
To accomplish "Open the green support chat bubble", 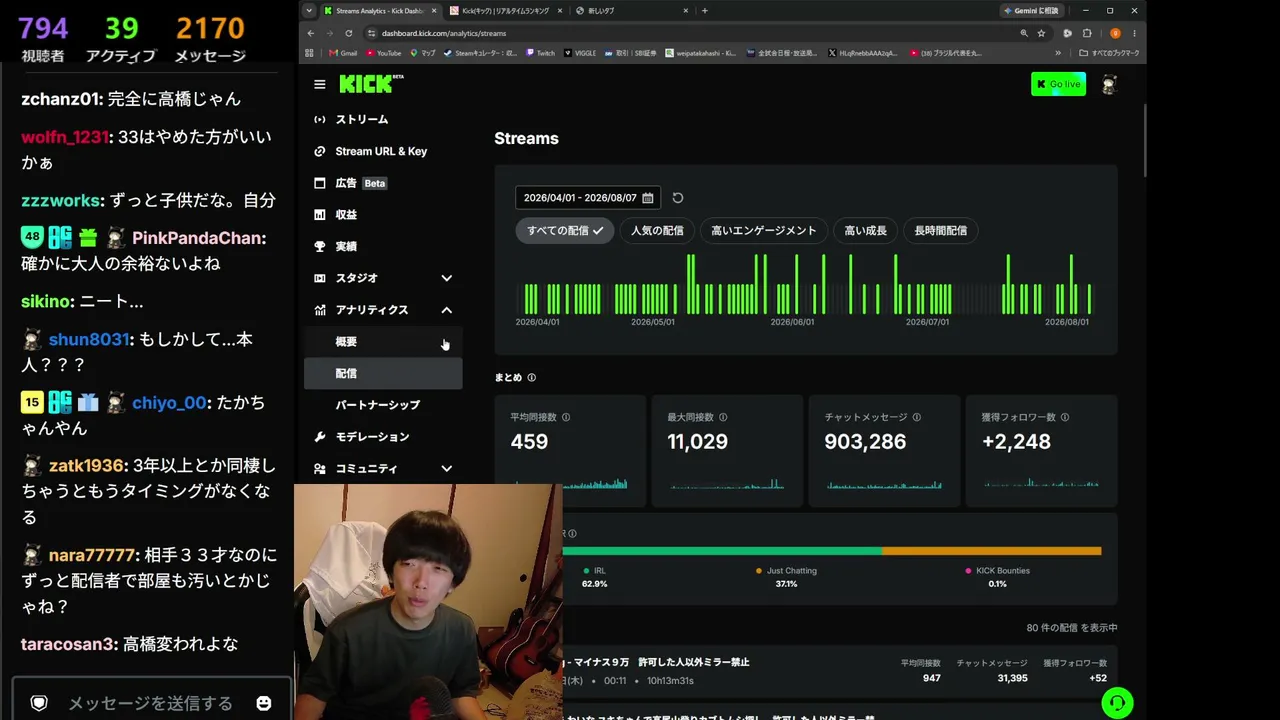I will (1117, 702).
